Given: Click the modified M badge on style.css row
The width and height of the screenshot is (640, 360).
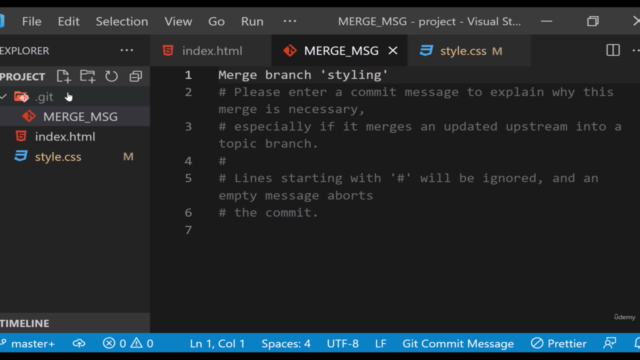Looking at the screenshot, I should click(x=128, y=157).
